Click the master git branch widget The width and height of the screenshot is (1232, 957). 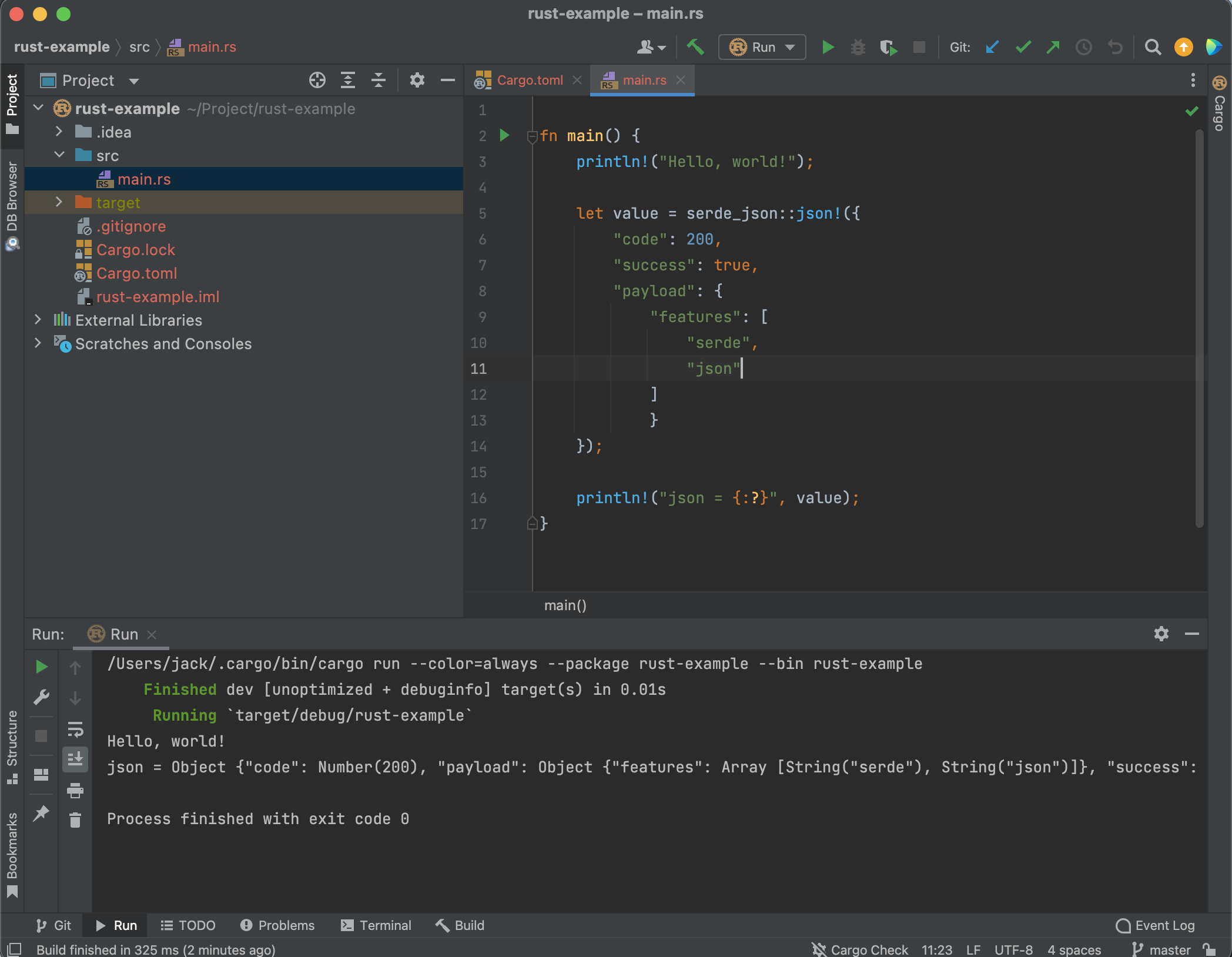(1161, 949)
